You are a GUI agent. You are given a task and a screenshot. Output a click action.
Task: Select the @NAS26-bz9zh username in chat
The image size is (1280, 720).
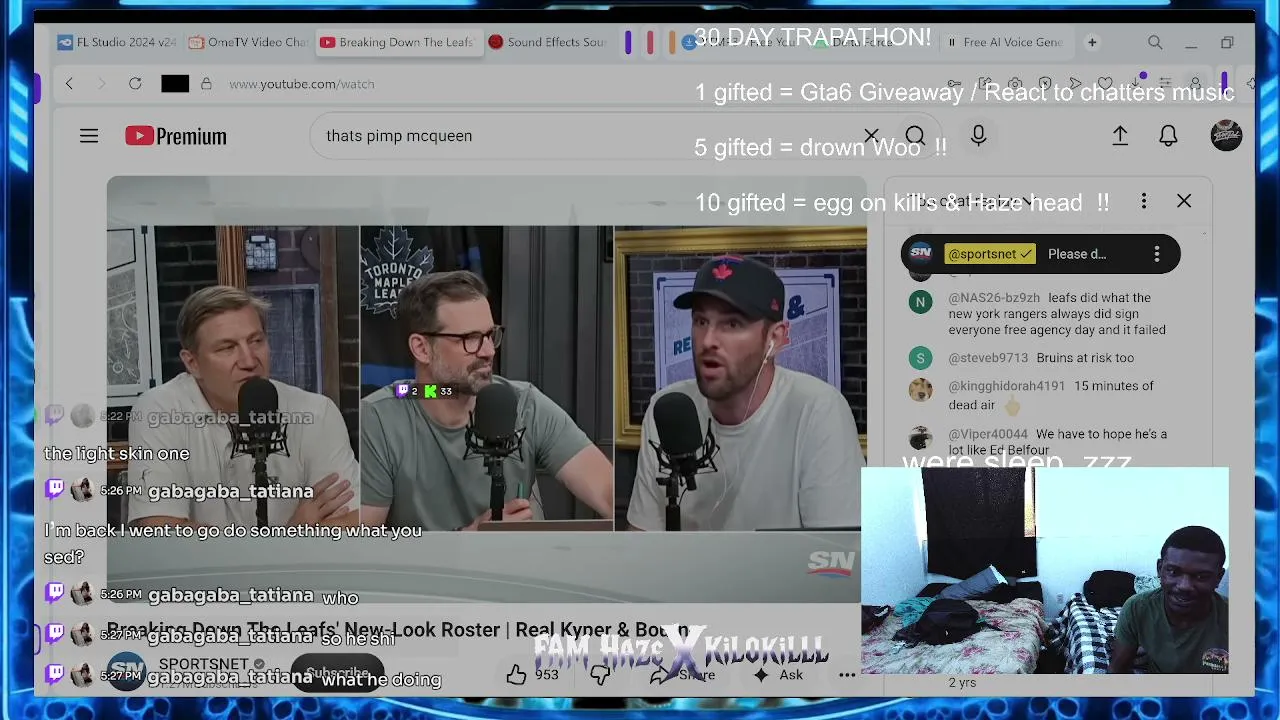pyautogui.click(x=994, y=298)
